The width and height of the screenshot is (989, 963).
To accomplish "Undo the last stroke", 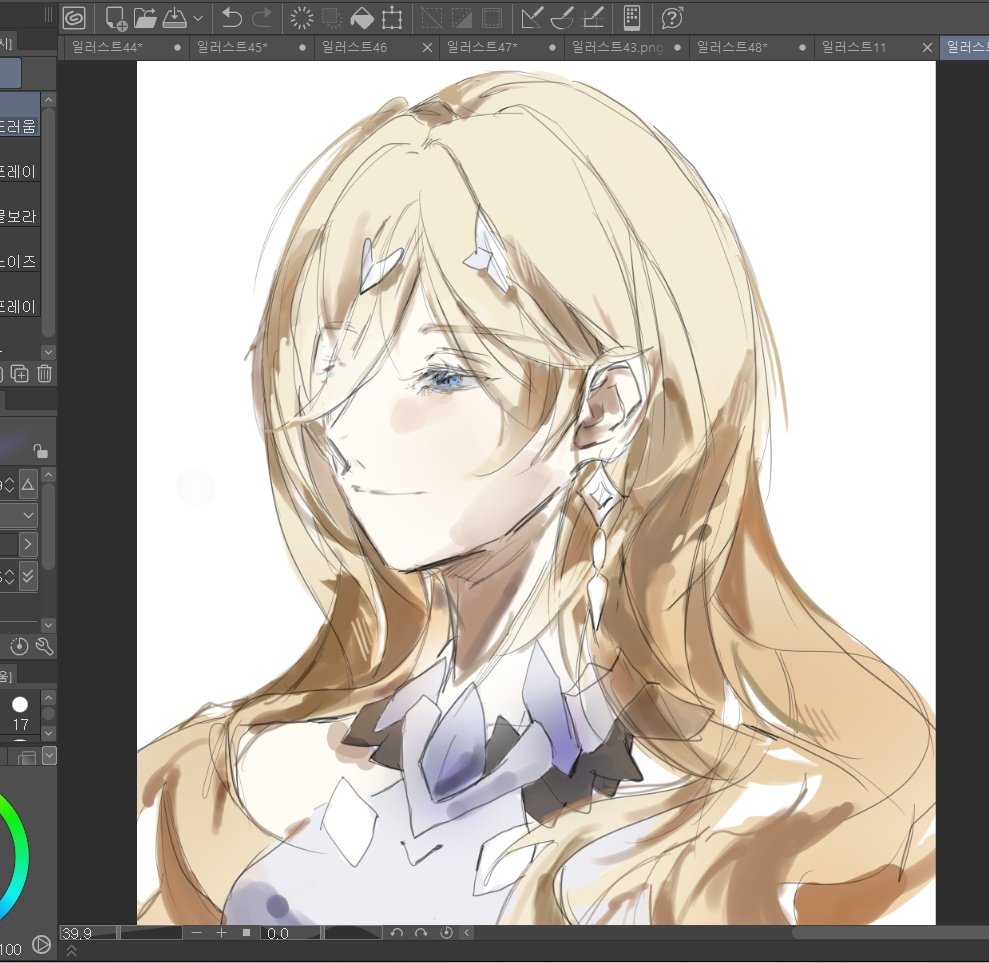I will pos(231,18).
